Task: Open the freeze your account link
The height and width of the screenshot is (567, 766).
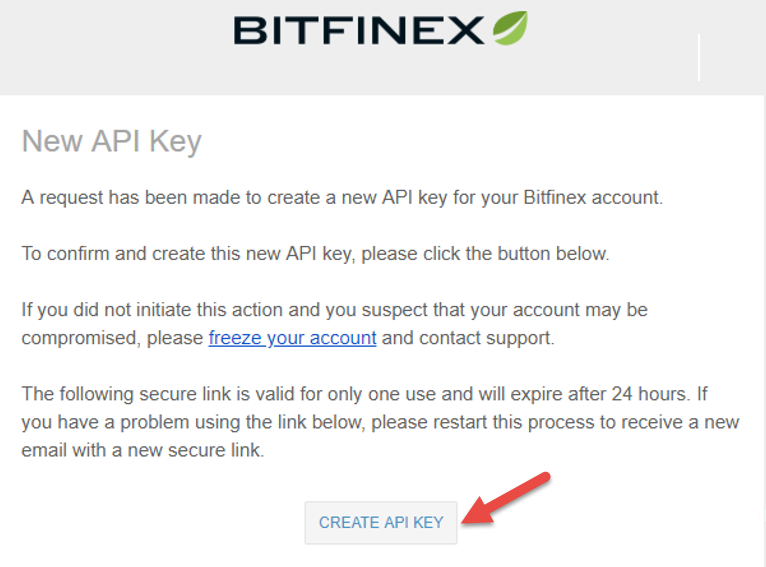Action: [292, 338]
